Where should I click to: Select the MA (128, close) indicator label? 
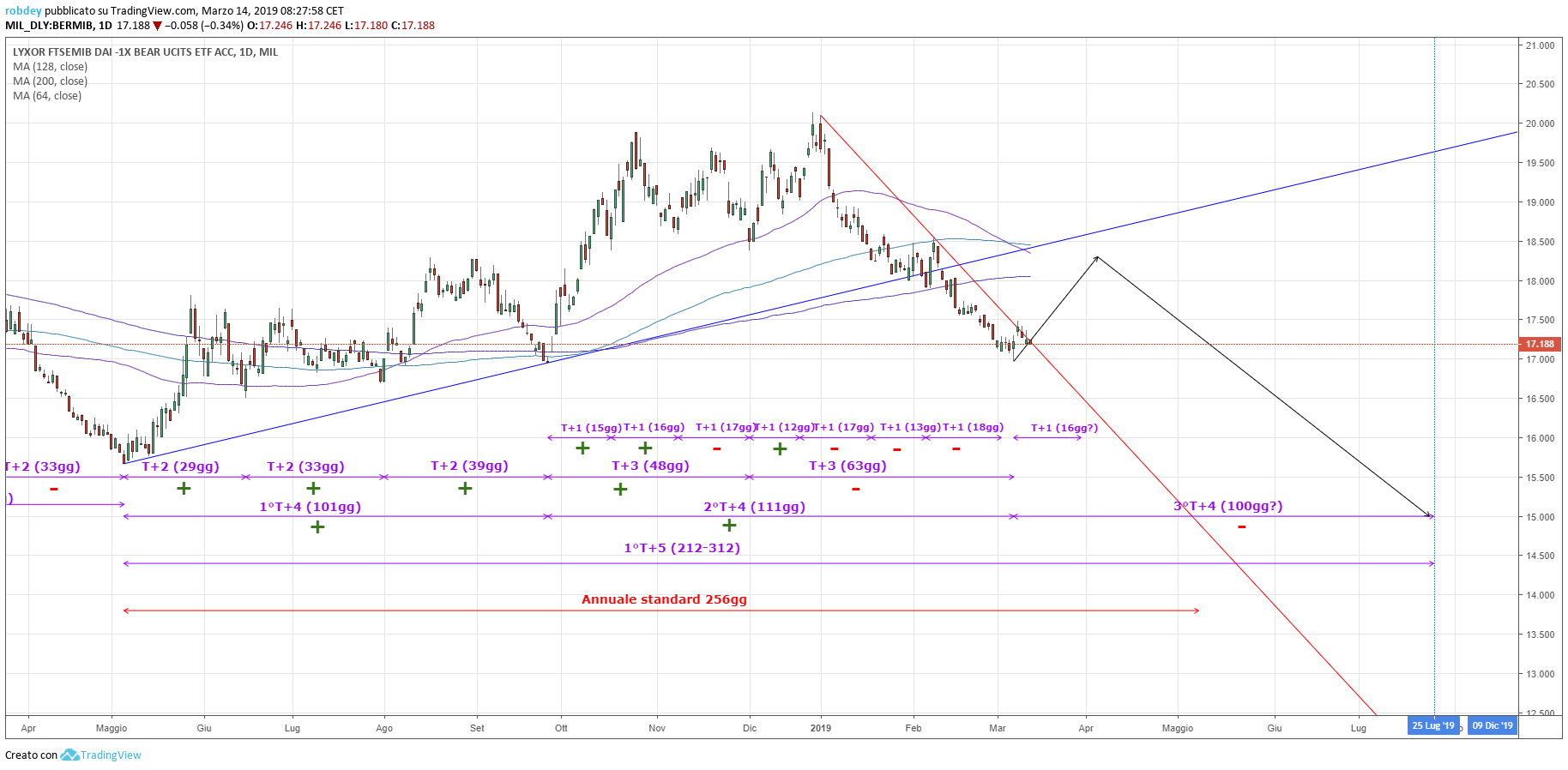[50, 67]
